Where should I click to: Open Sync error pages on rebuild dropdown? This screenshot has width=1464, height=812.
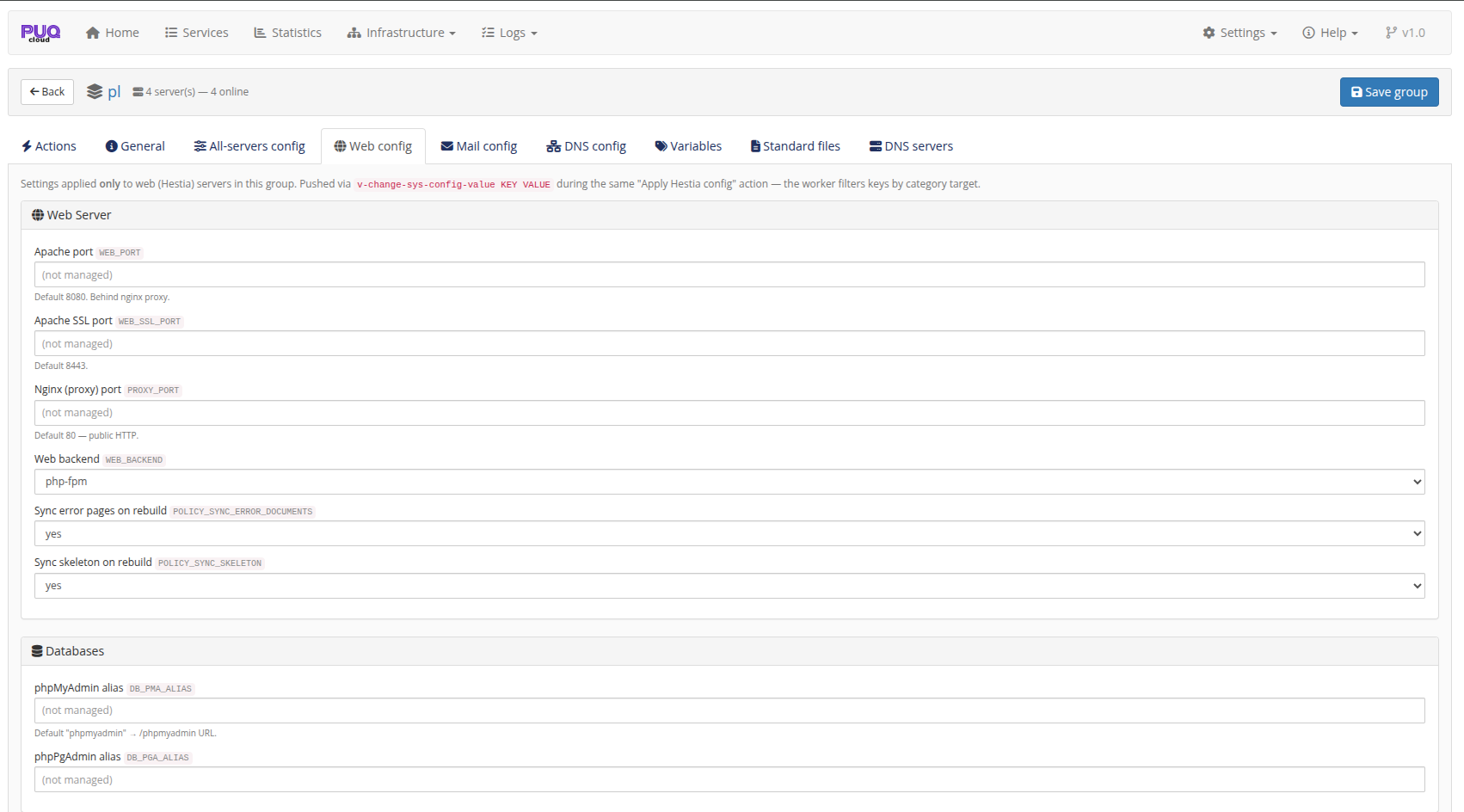point(729,534)
